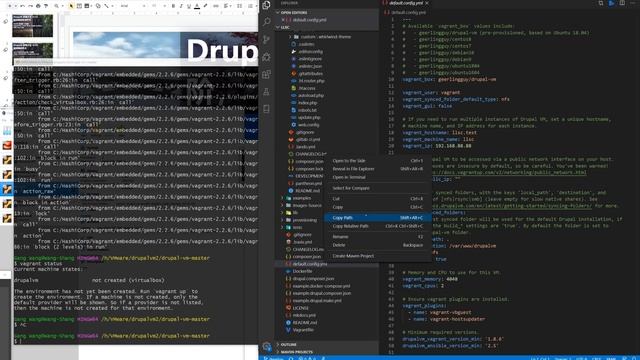
Task: Open LICENSE file in Explorer tree
Action: point(300,308)
